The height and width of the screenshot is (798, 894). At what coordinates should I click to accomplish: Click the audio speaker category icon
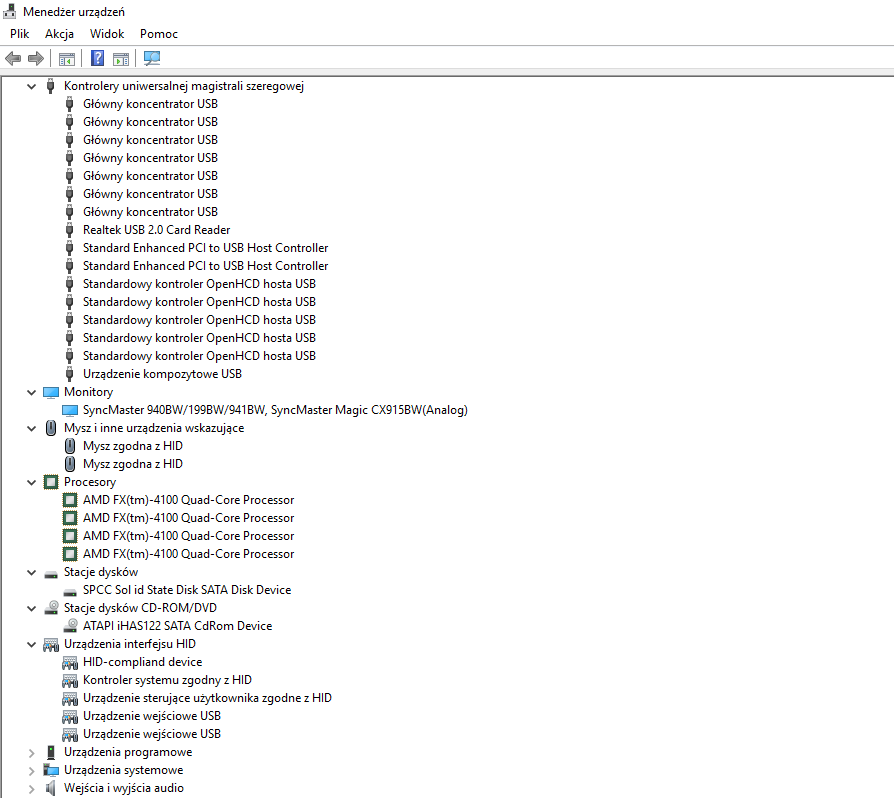(x=51, y=788)
